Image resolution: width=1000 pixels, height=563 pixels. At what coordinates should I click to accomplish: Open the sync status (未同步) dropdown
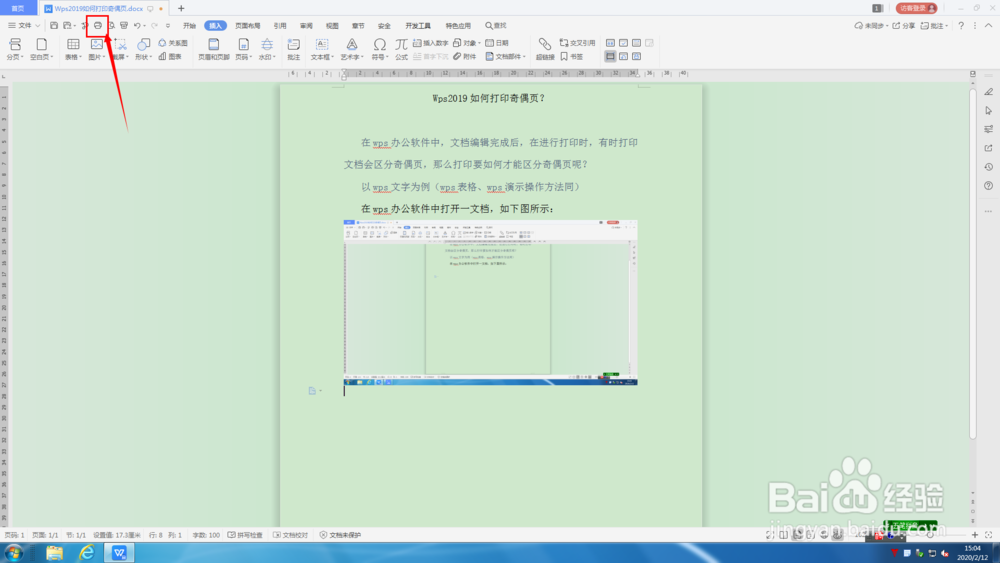point(870,26)
